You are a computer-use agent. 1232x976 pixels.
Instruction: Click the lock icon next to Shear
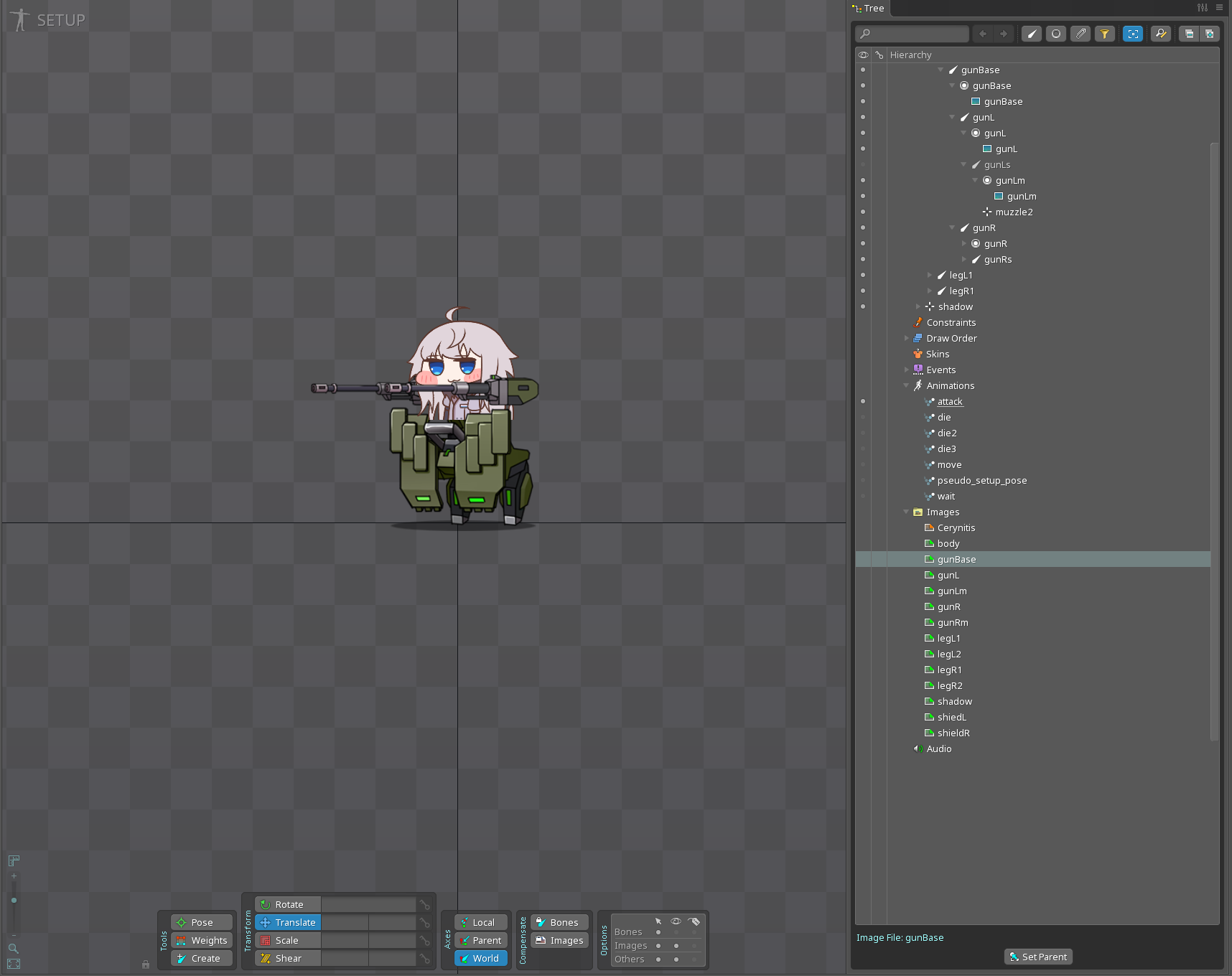pyautogui.click(x=425, y=959)
